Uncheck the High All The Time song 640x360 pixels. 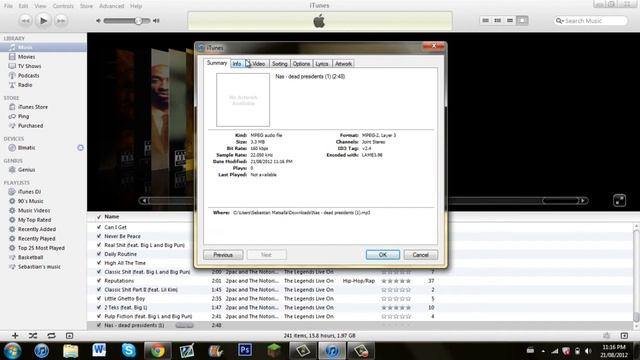(x=99, y=263)
